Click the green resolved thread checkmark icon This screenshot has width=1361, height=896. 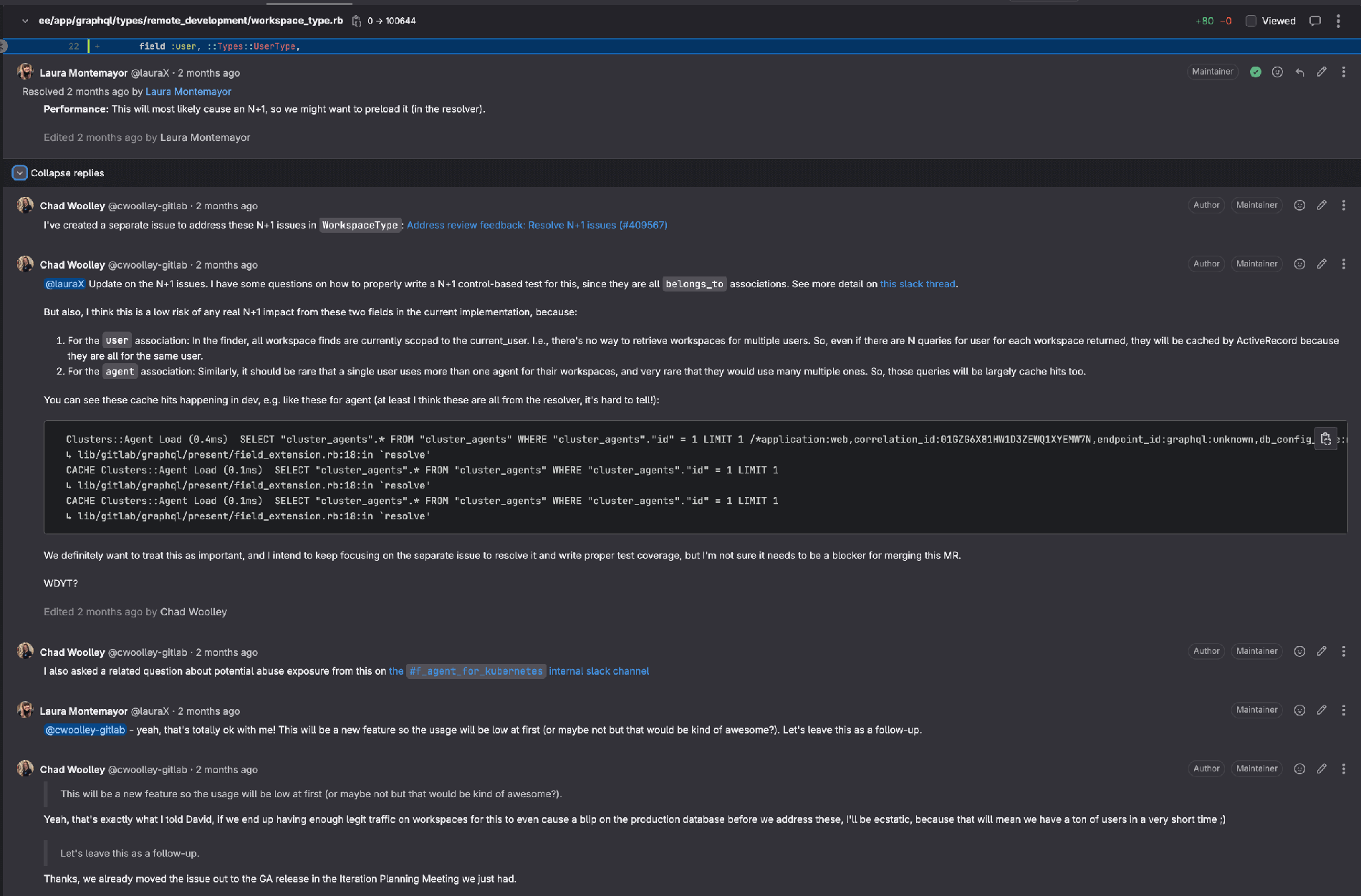point(1255,72)
